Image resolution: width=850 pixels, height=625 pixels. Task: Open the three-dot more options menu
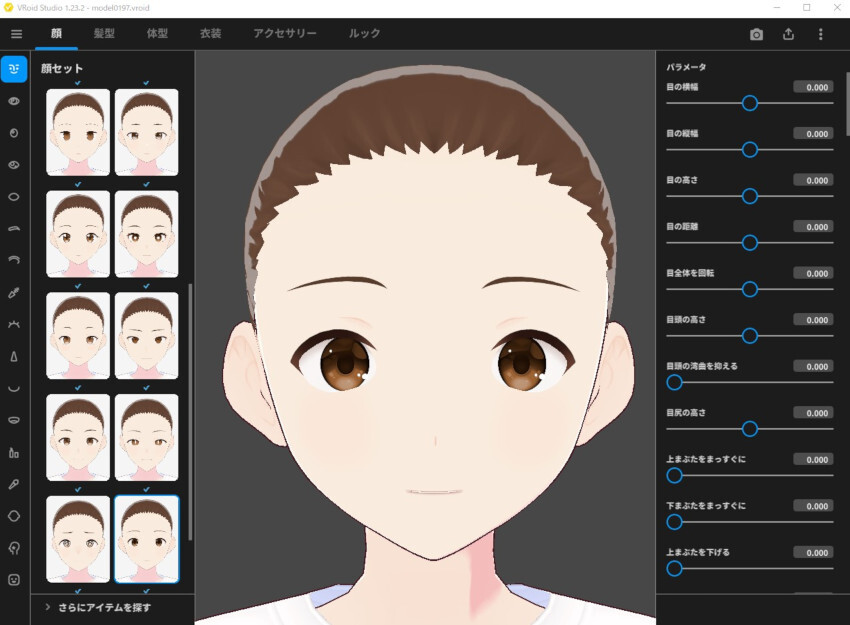820,34
